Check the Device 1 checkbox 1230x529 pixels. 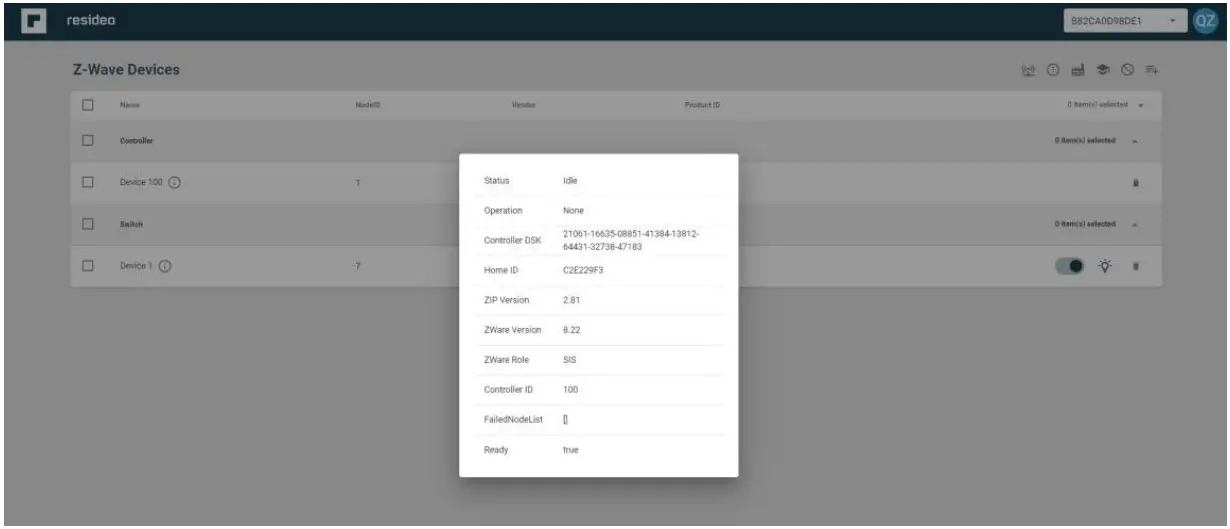coord(87,266)
